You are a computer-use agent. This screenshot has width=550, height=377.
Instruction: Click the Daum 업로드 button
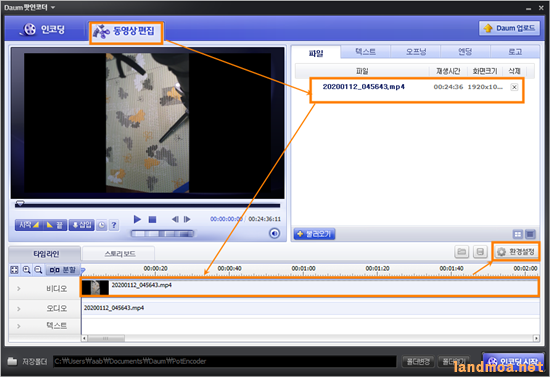pos(509,28)
